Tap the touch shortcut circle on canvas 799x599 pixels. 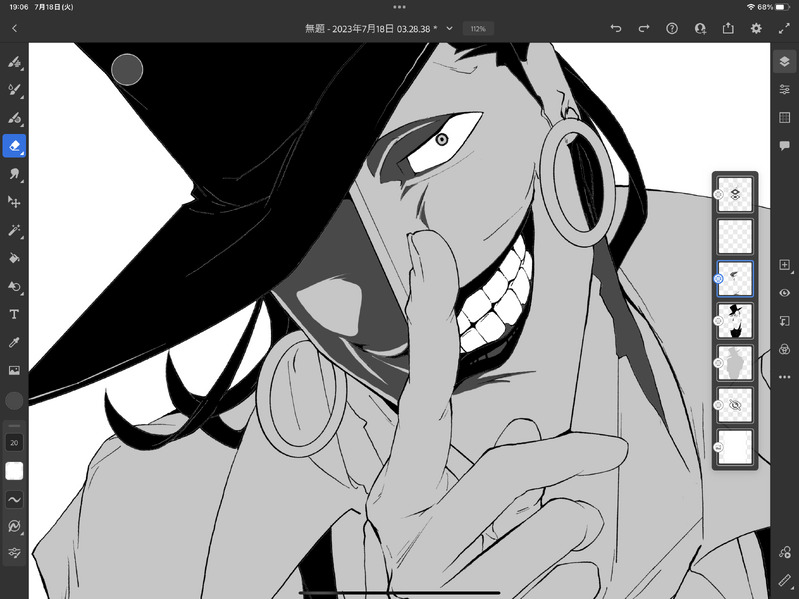(x=127, y=70)
